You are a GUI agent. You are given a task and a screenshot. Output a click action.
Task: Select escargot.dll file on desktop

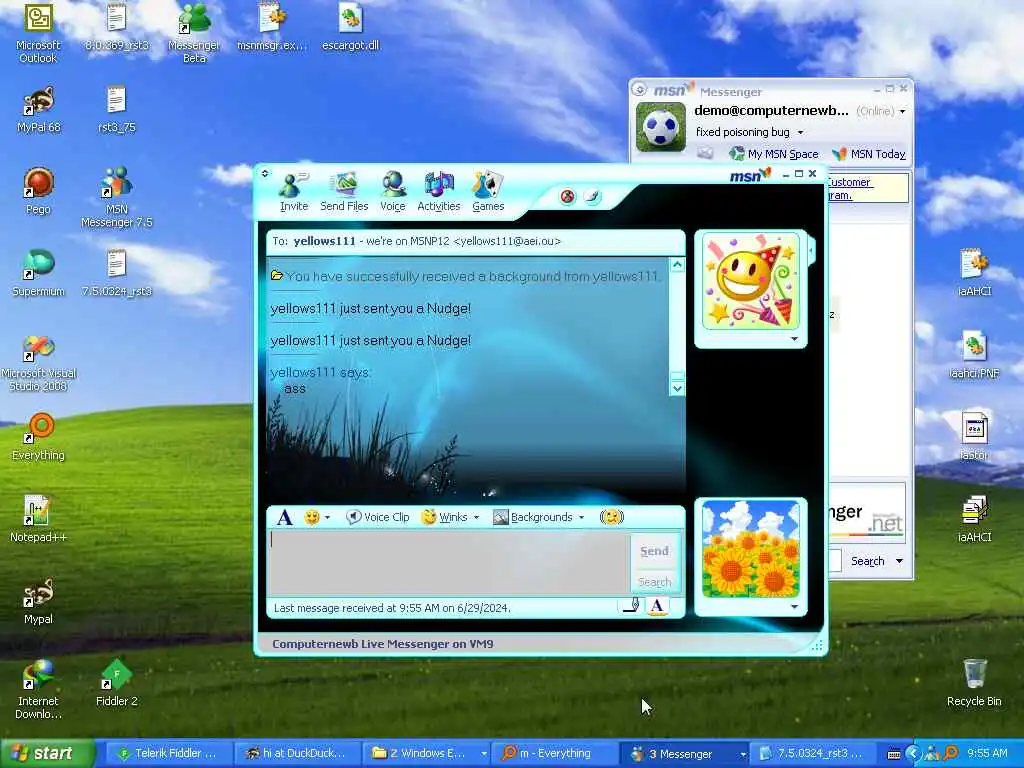click(x=351, y=27)
